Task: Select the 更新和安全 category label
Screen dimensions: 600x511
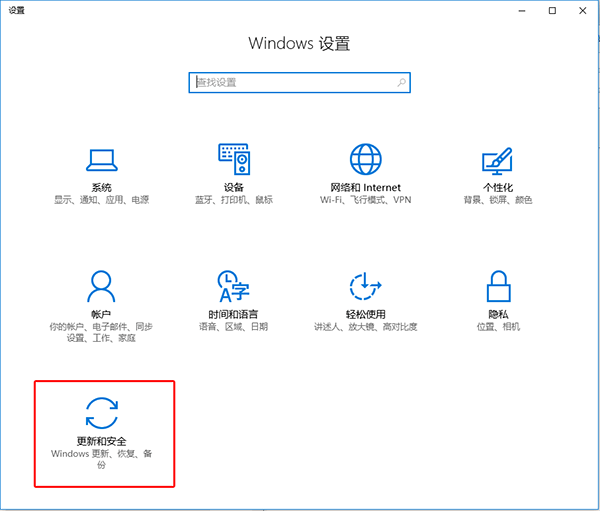Action: pos(101,441)
